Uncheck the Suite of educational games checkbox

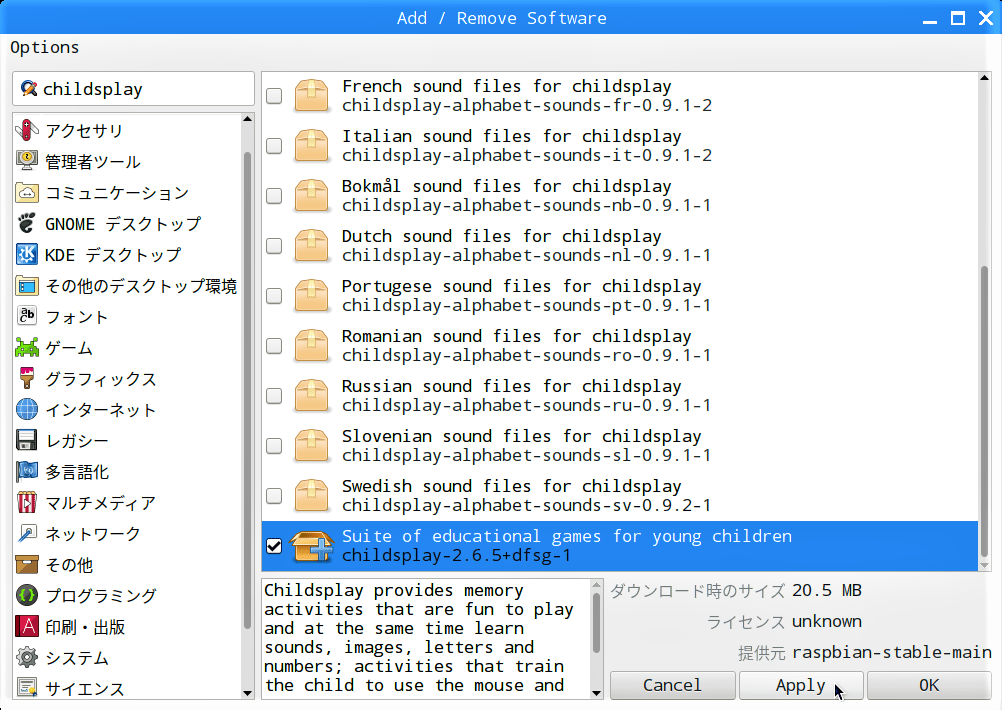click(x=274, y=546)
